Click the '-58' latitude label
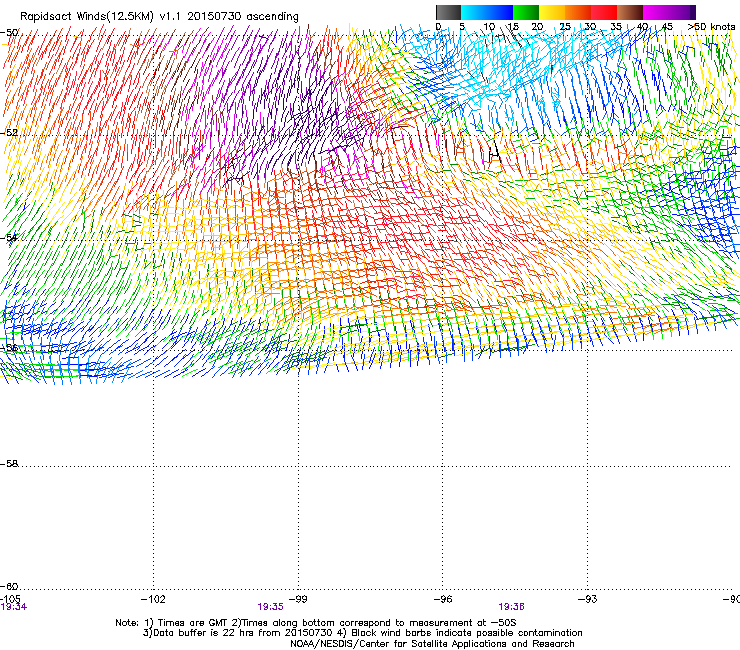 click(x=9, y=464)
